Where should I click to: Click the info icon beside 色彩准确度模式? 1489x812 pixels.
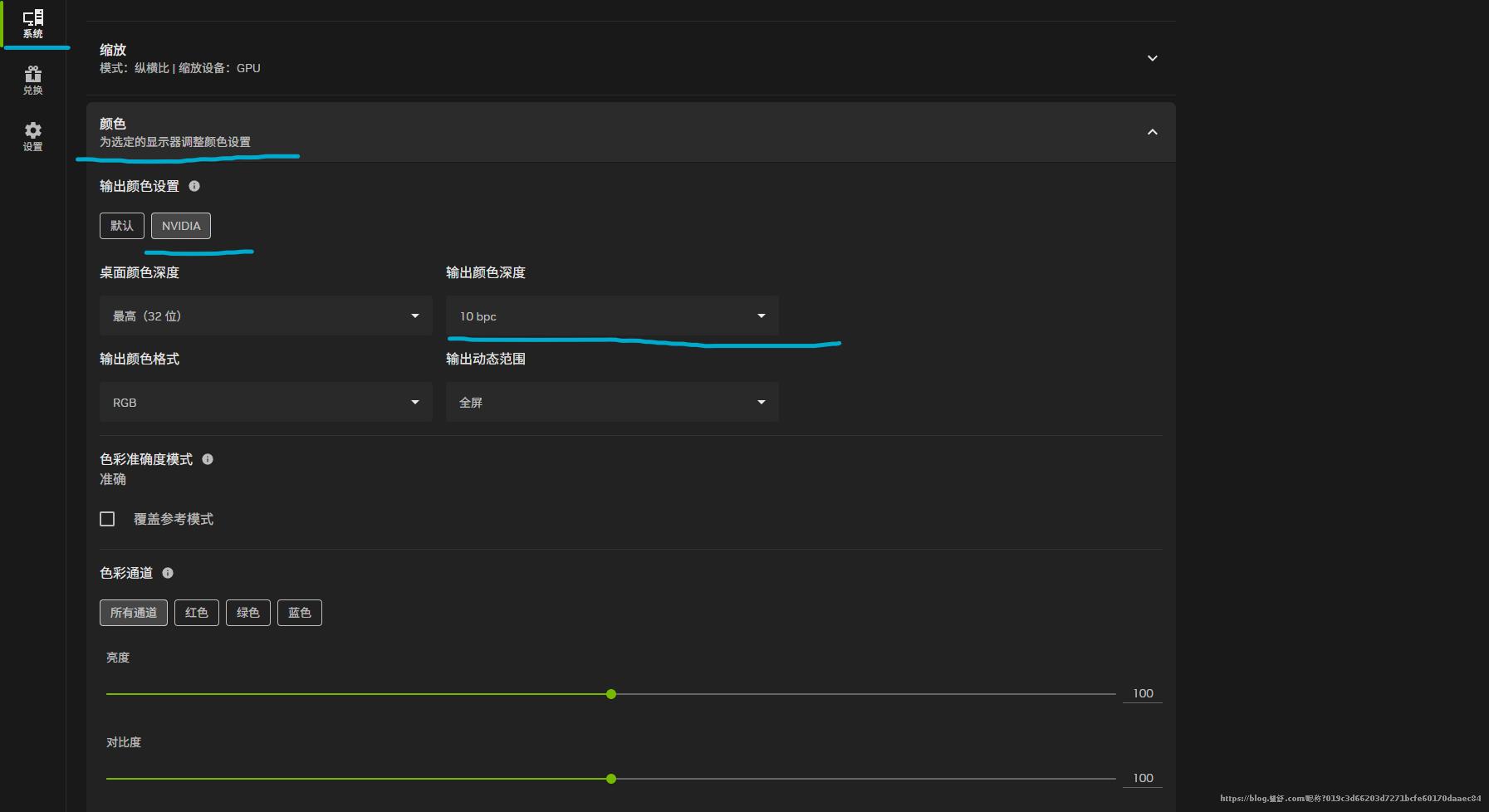point(208,458)
